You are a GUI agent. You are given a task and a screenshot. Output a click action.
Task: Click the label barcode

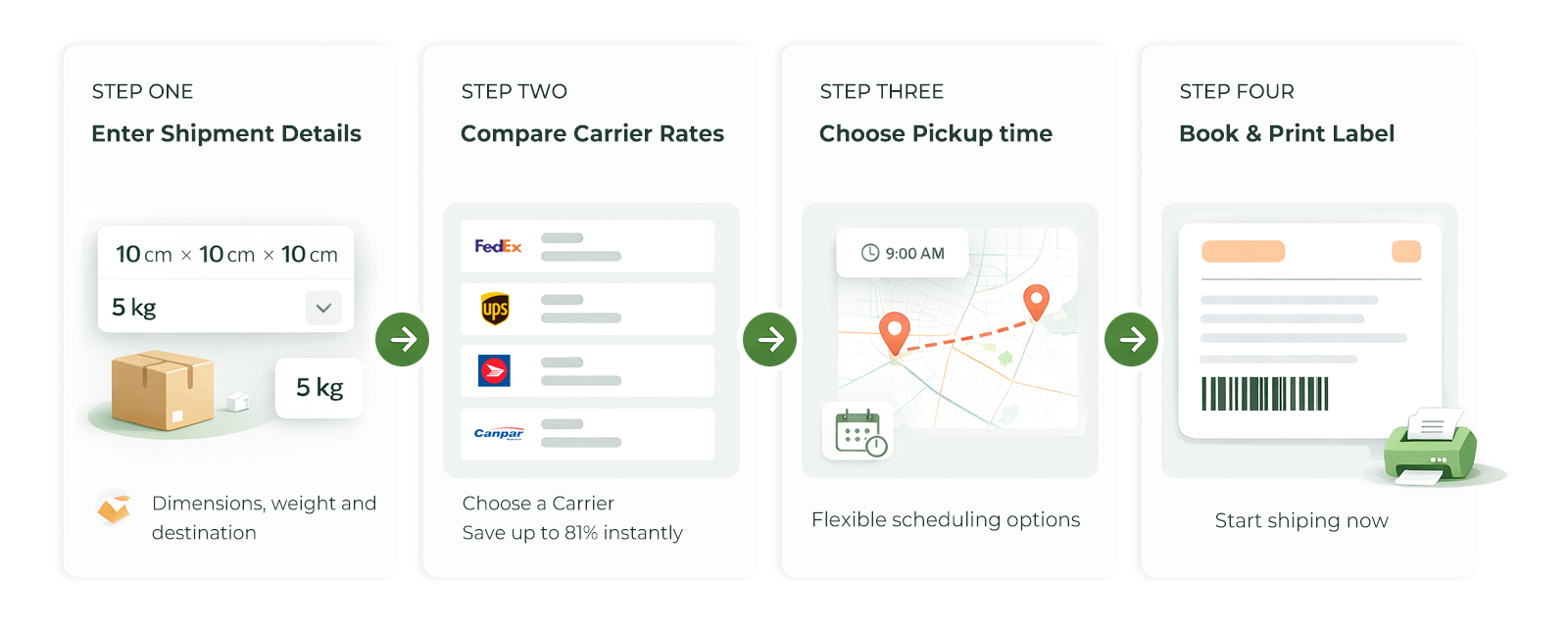click(x=1264, y=394)
